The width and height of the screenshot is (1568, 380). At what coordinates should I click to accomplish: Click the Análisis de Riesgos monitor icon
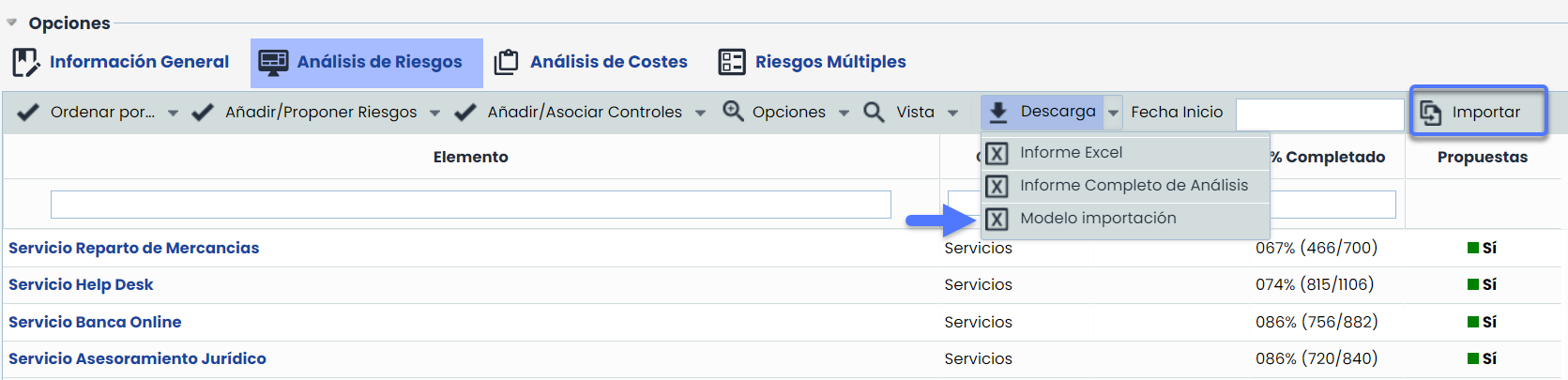(273, 63)
